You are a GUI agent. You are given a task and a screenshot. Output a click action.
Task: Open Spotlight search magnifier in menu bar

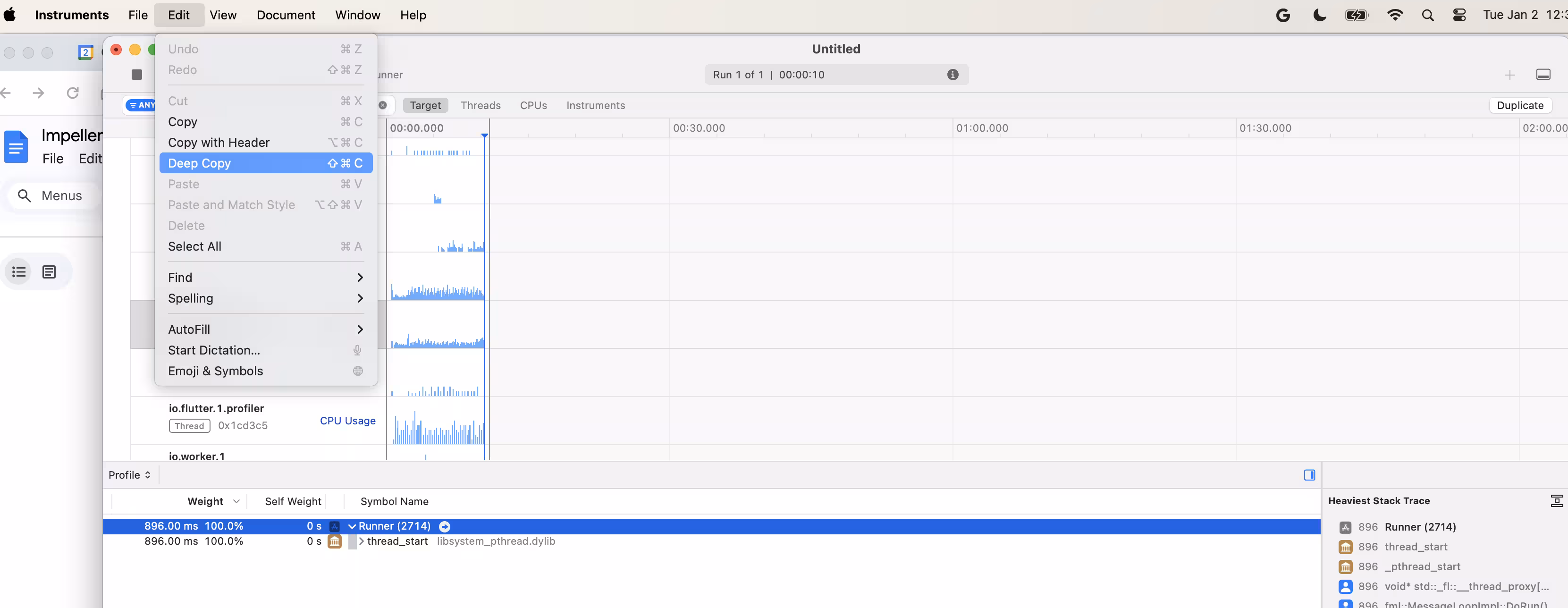click(1427, 15)
